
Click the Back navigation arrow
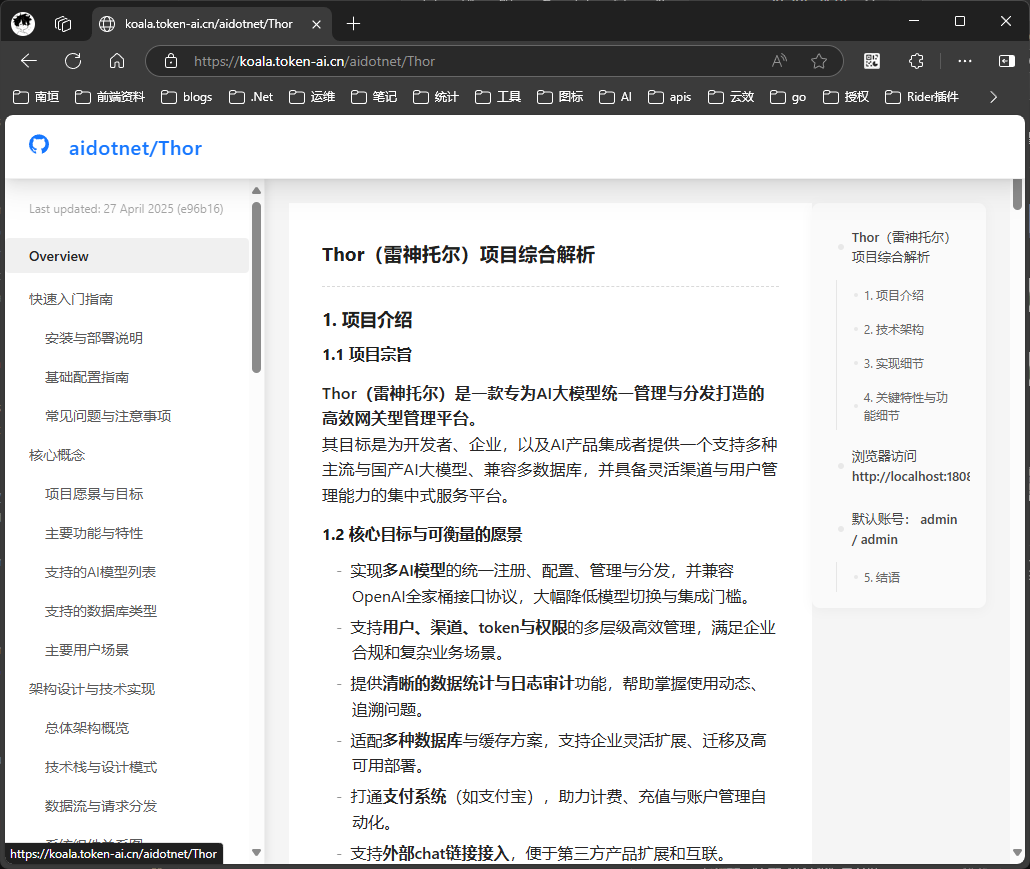click(x=28, y=60)
